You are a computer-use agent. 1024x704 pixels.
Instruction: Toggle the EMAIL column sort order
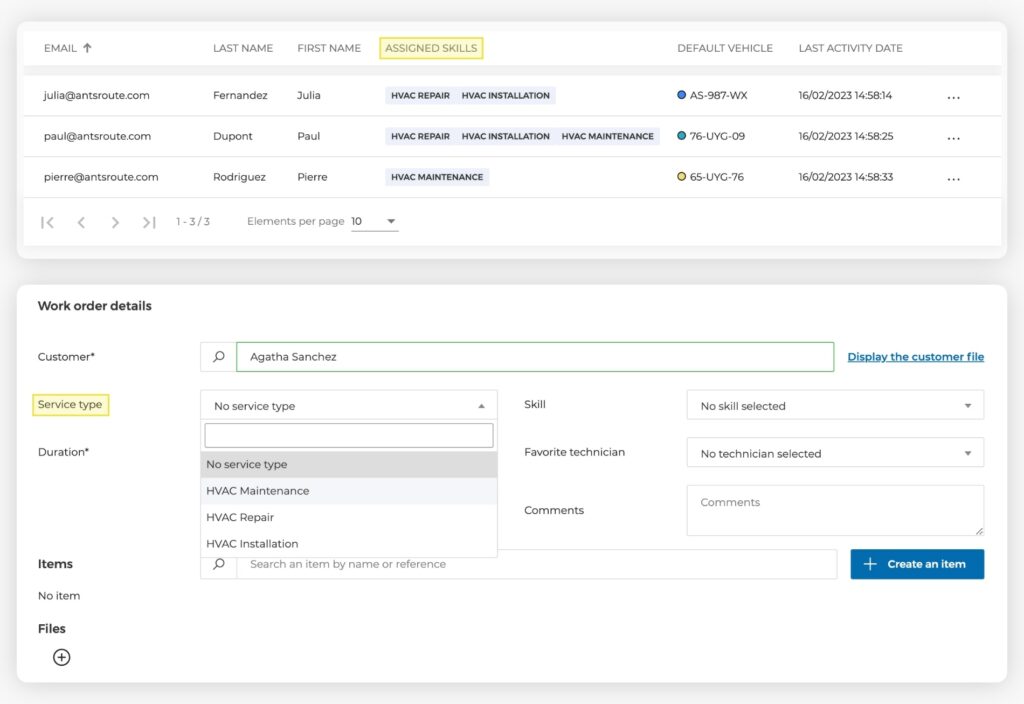point(85,47)
